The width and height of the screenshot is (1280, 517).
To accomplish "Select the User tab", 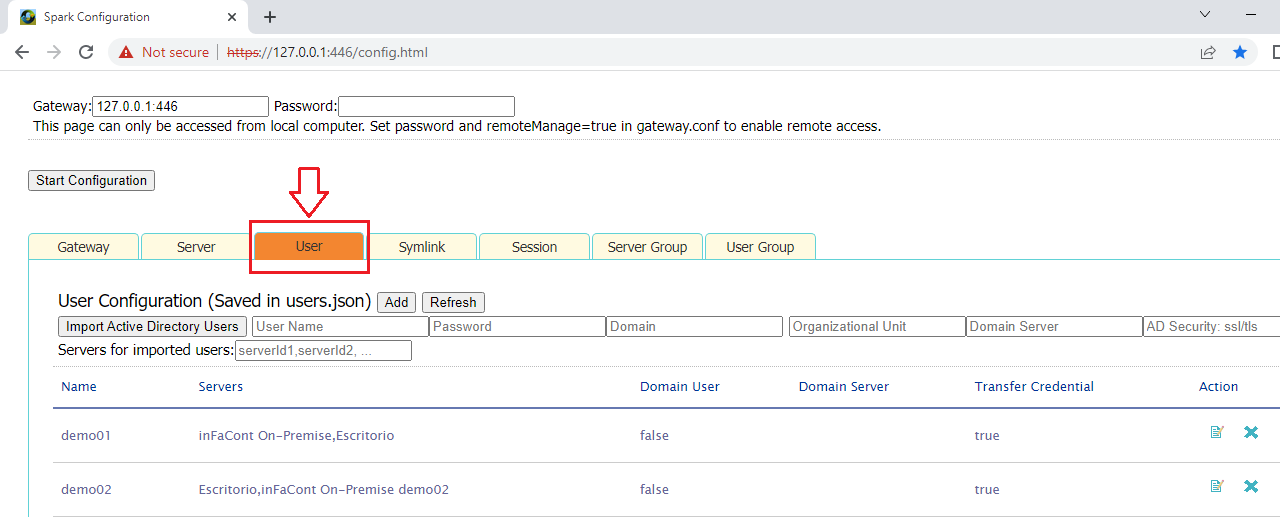I will tap(309, 246).
